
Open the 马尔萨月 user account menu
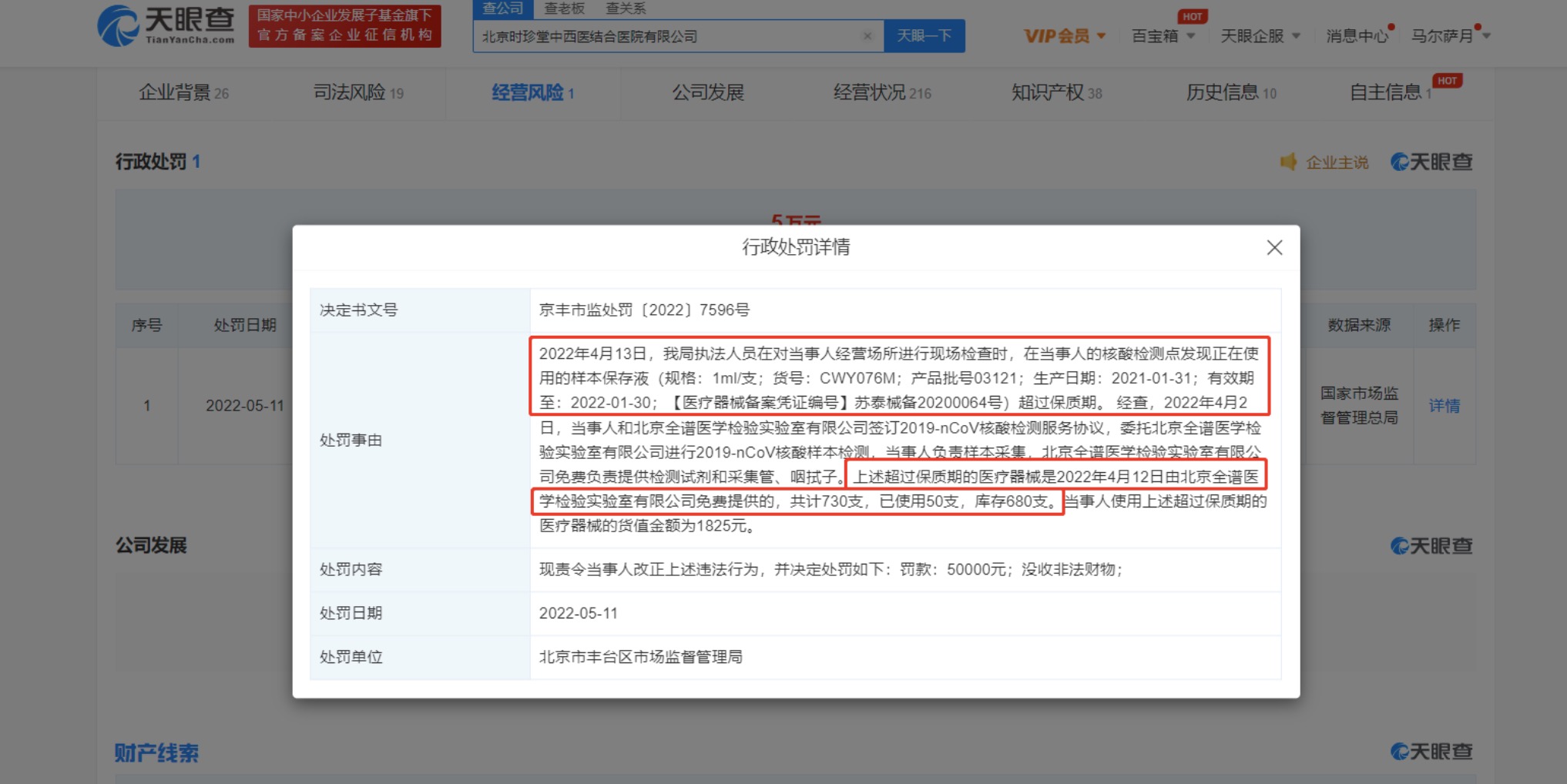coord(1450,36)
